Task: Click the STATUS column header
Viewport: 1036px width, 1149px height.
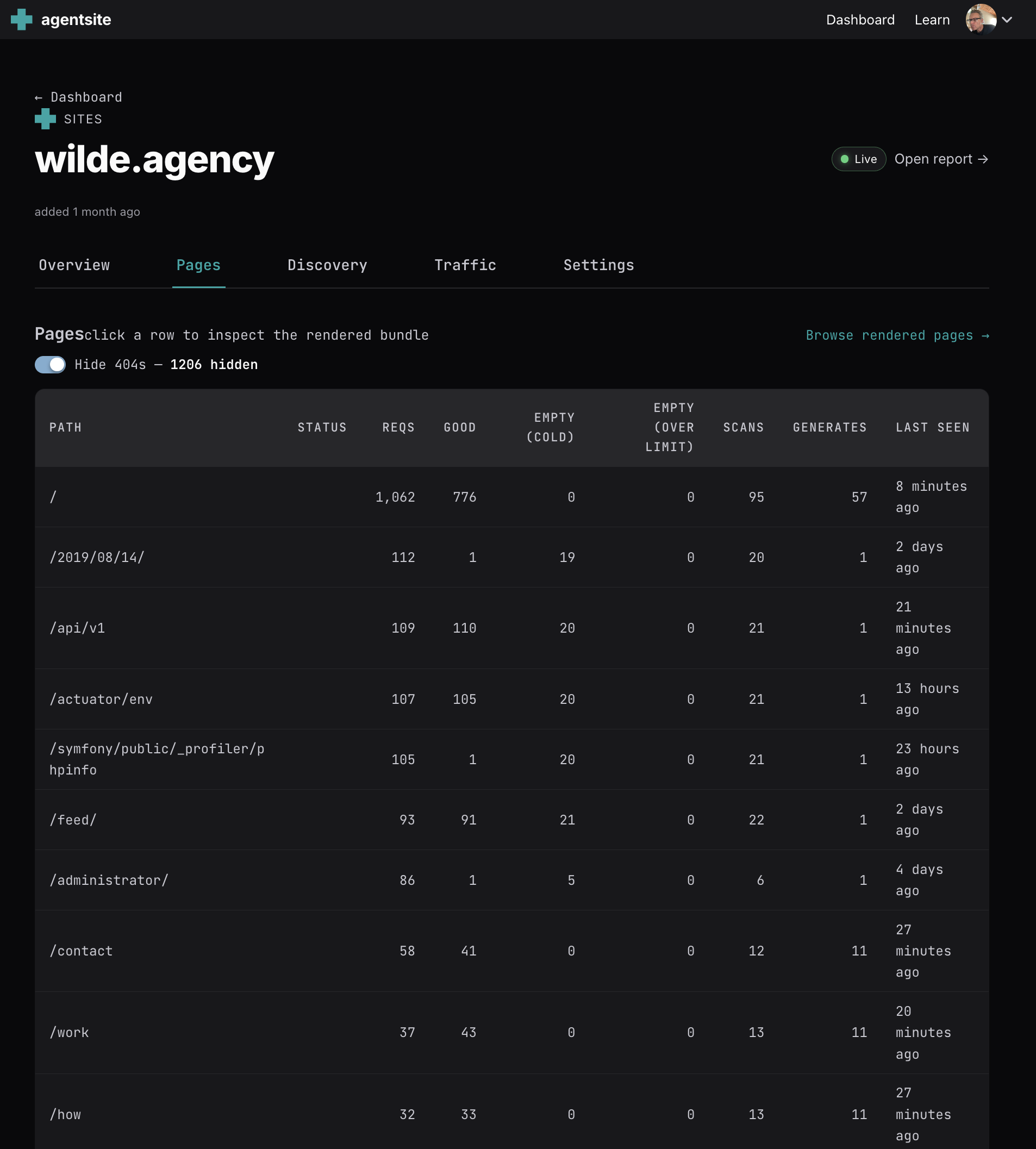Action: [x=322, y=427]
